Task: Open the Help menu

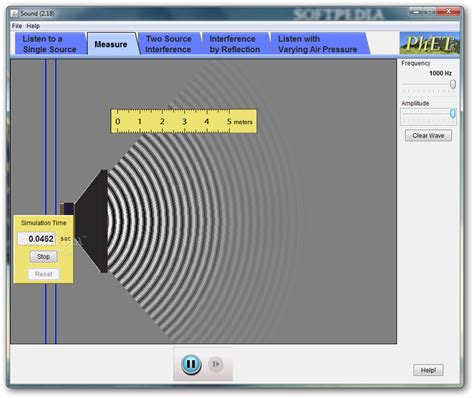Action: coord(33,26)
